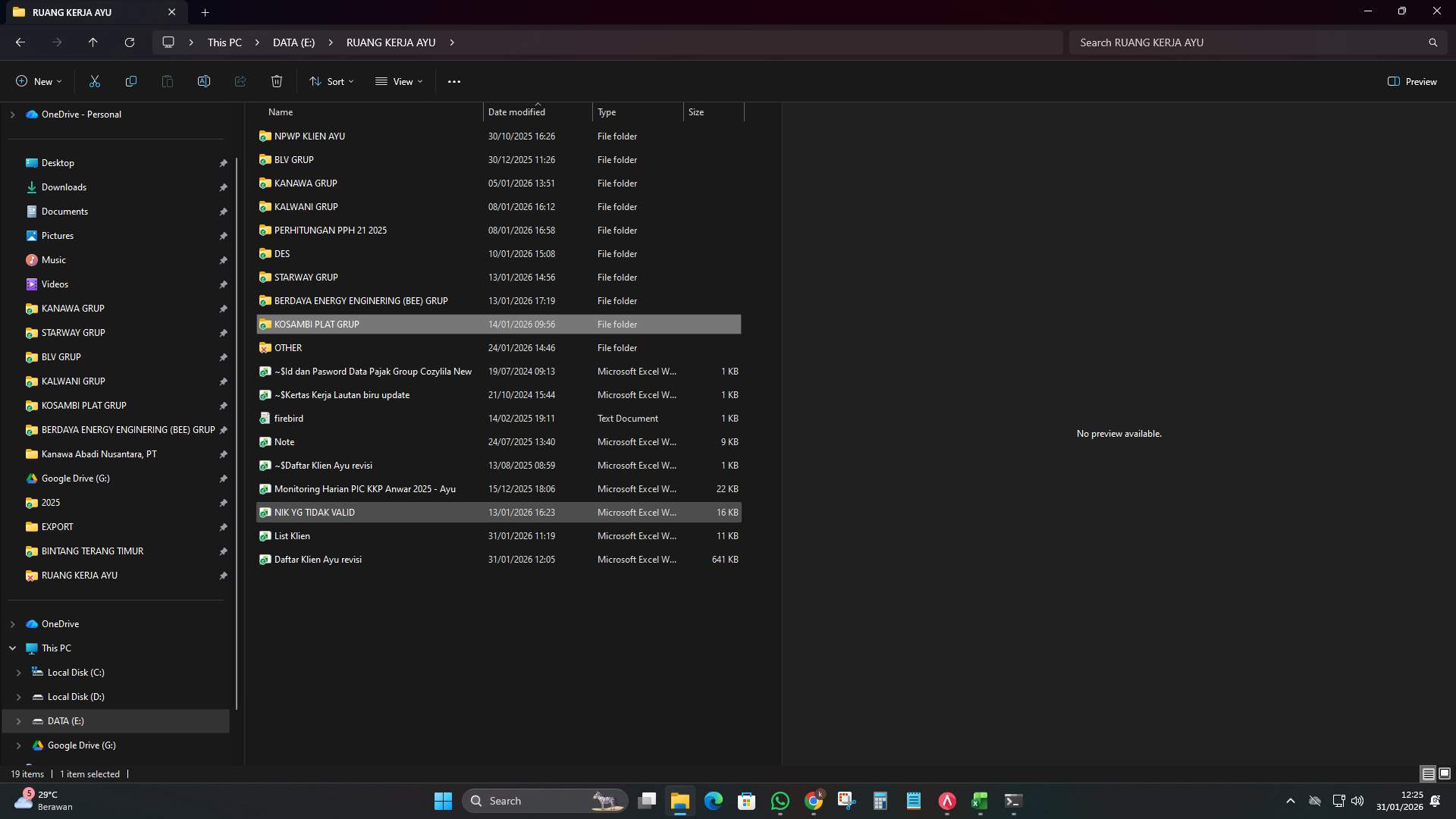Toggle the Preview pane
This screenshot has width=1456, height=819.
[1412, 81]
